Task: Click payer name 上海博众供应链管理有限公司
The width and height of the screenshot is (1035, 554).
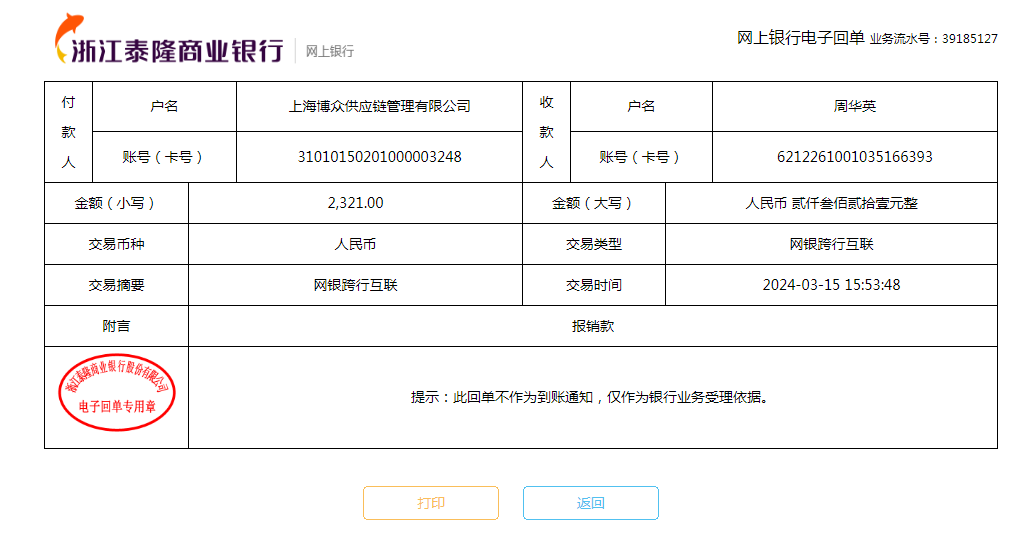Action: [x=379, y=106]
